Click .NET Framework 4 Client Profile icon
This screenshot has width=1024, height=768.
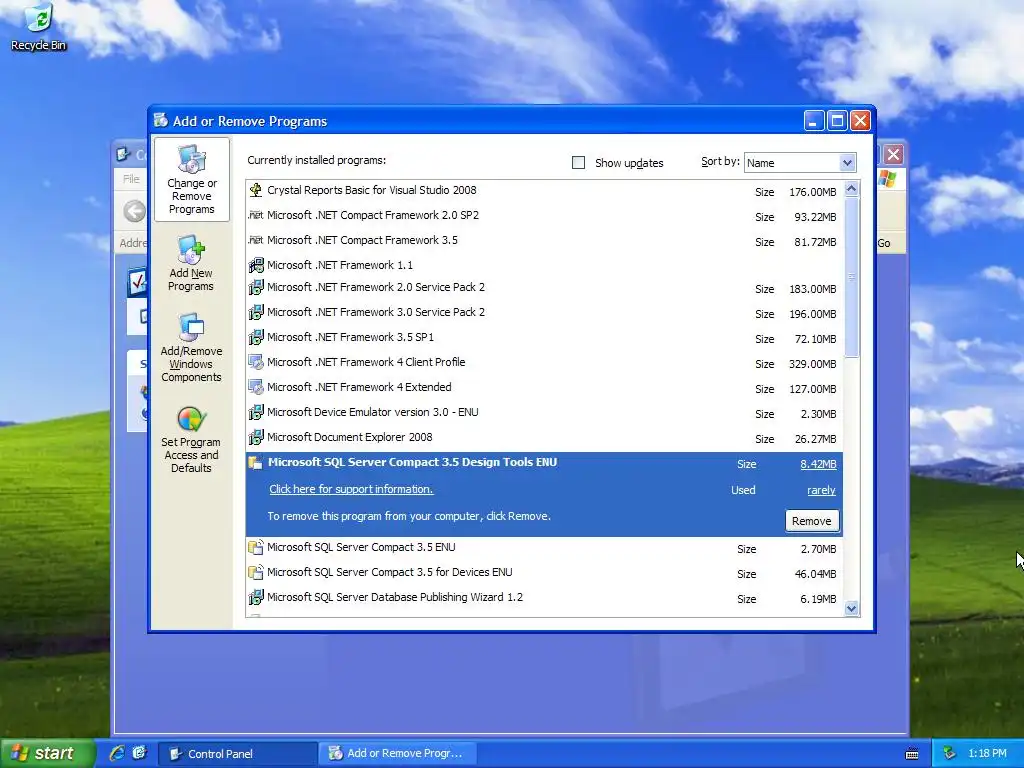click(x=256, y=362)
